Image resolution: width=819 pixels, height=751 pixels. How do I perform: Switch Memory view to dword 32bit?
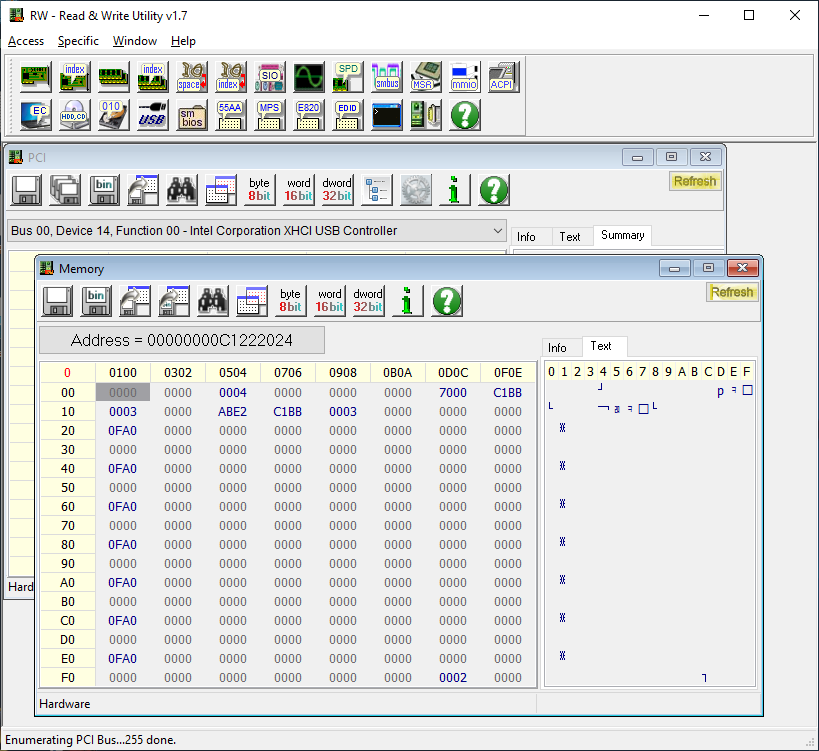(368, 301)
